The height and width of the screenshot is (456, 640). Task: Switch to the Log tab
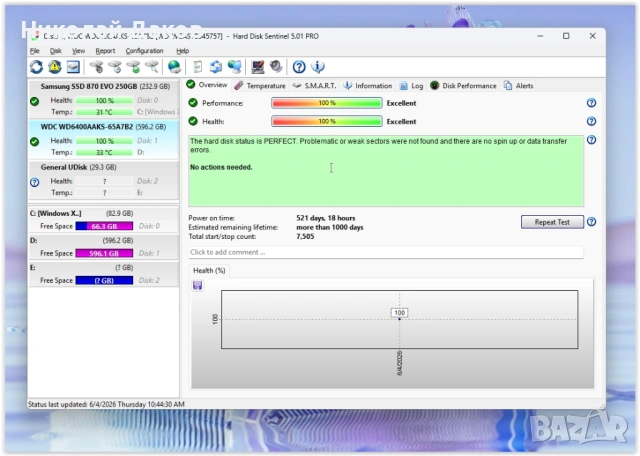[411, 86]
